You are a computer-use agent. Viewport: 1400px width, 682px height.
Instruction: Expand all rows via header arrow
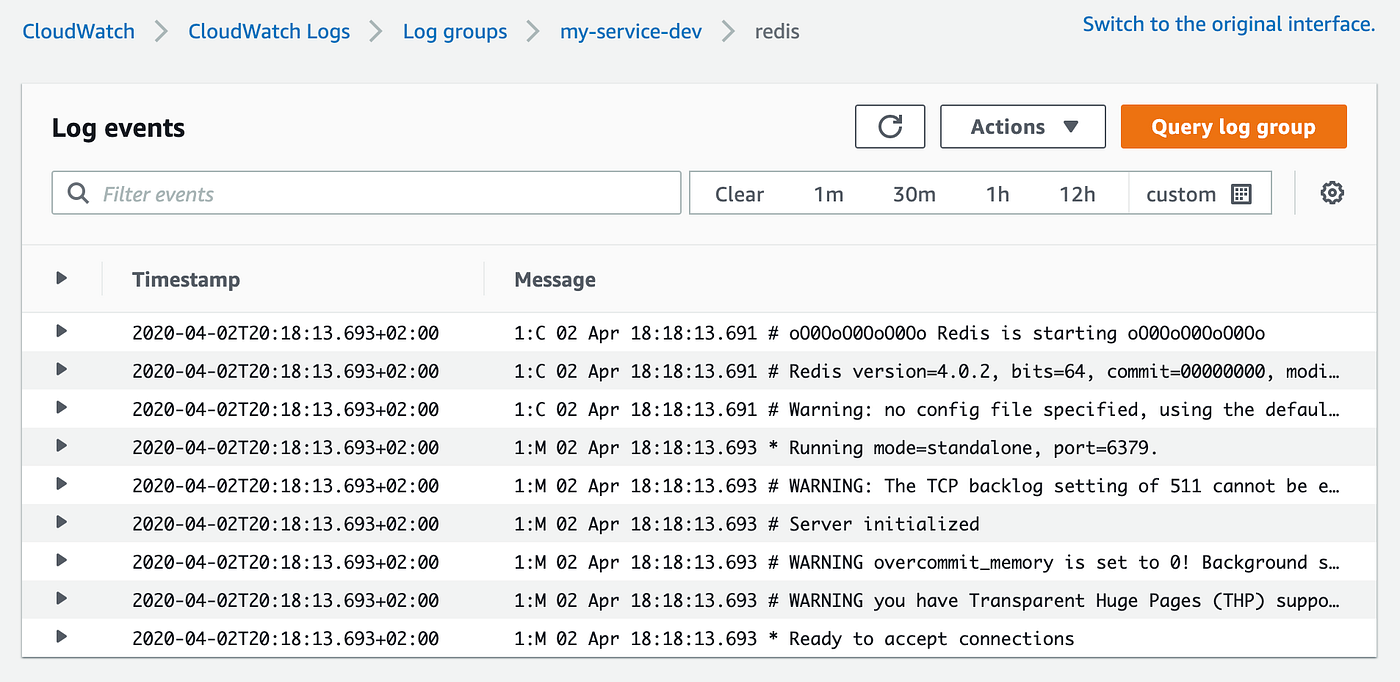(62, 278)
